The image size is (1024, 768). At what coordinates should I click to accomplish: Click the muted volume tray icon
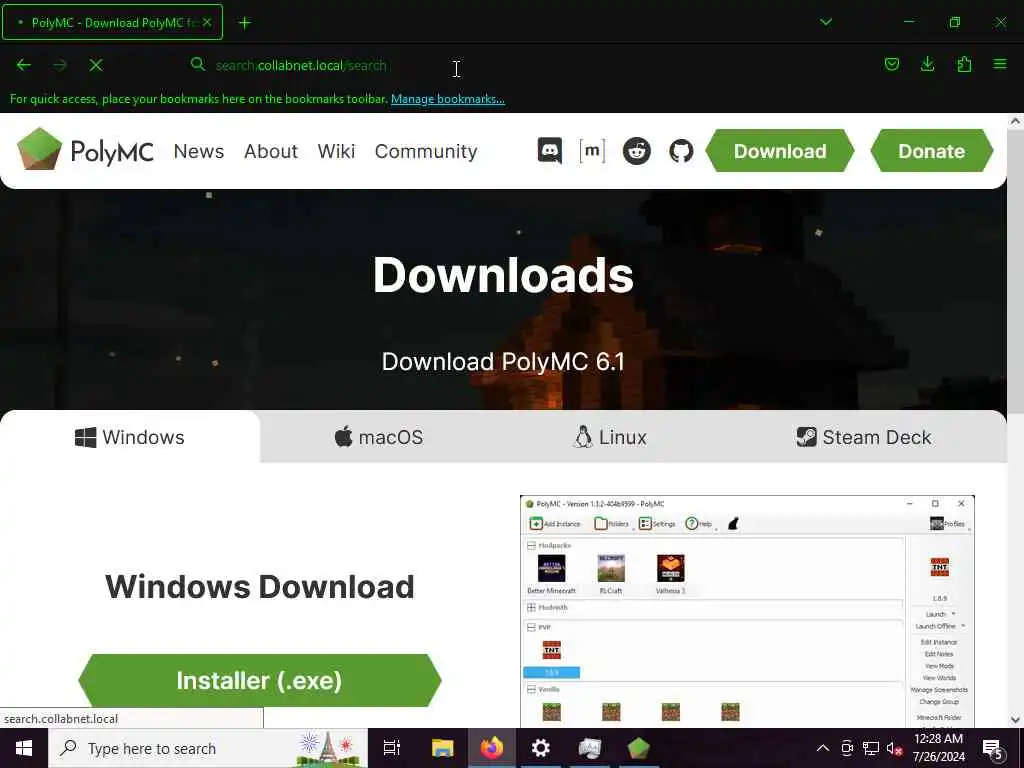(x=894, y=748)
